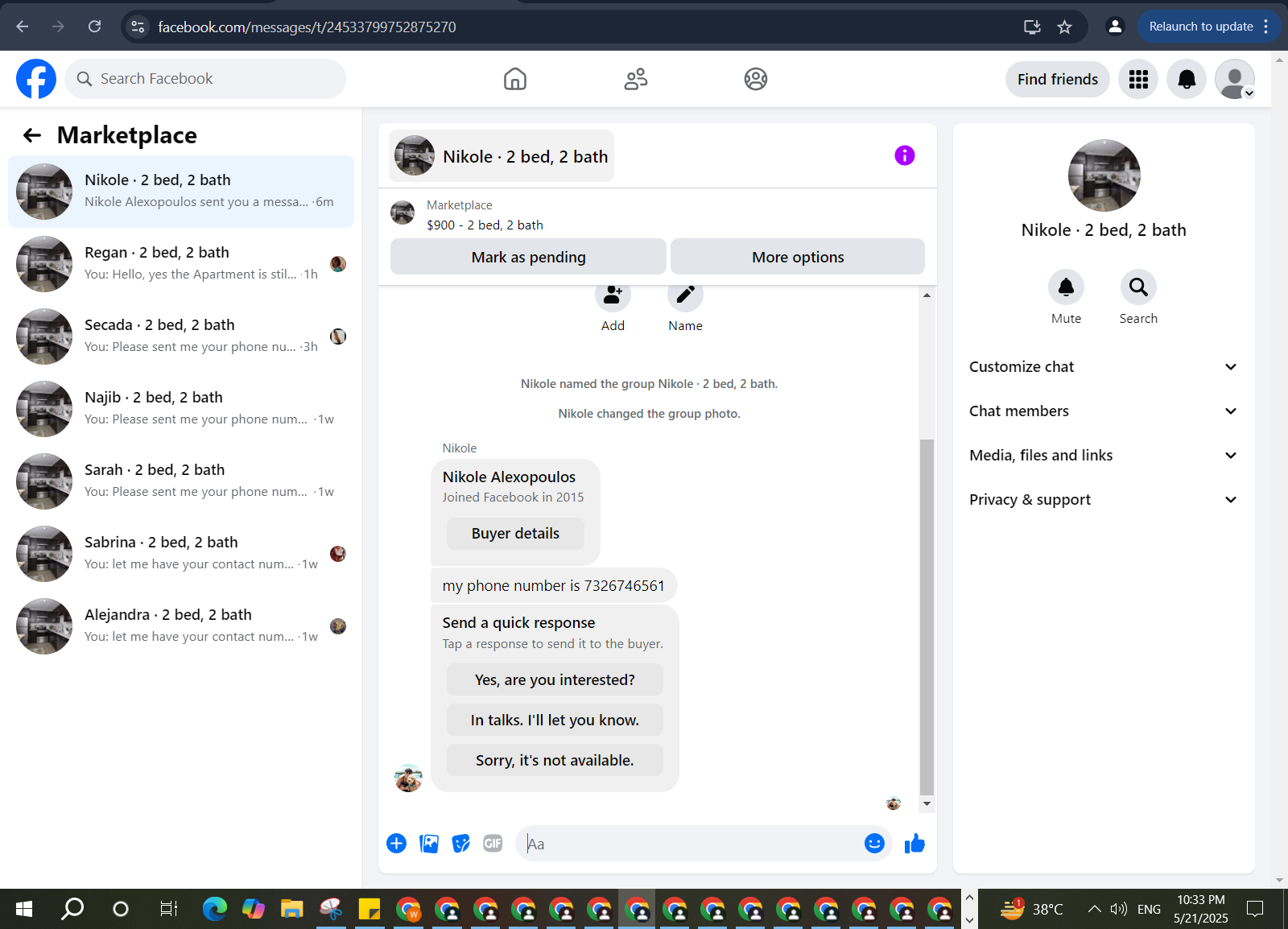The width and height of the screenshot is (1288, 929).
Task: Send 'Sorry, it's not available.' response
Action: point(555,760)
